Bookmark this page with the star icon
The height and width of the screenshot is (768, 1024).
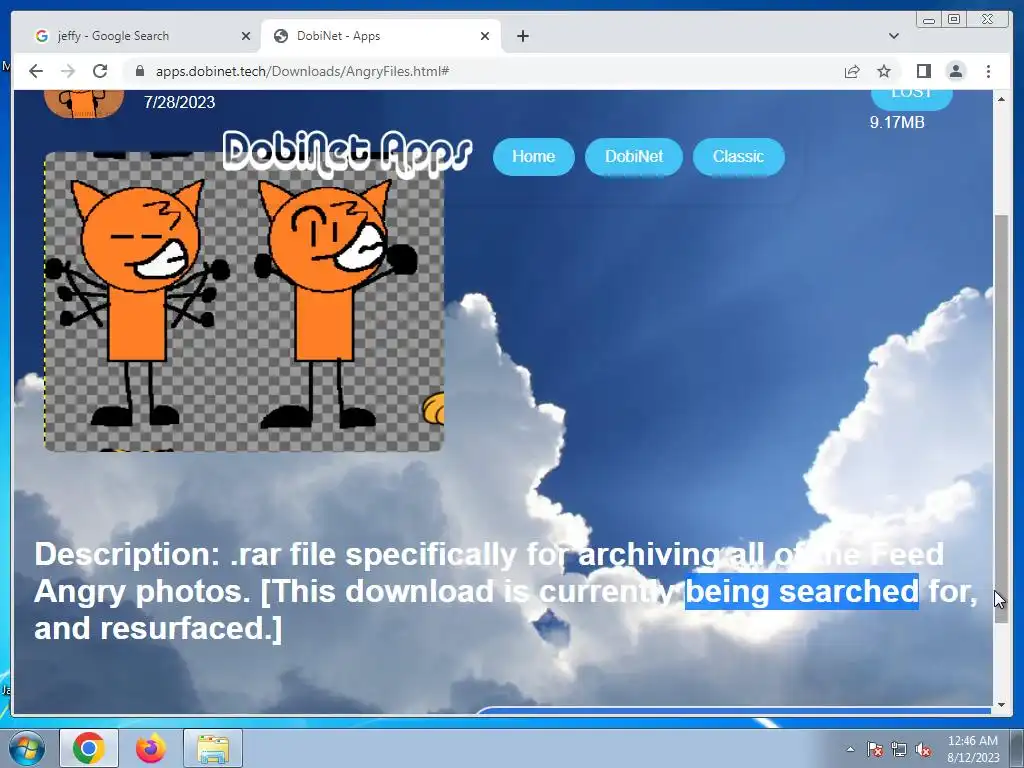[x=884, y=71]
